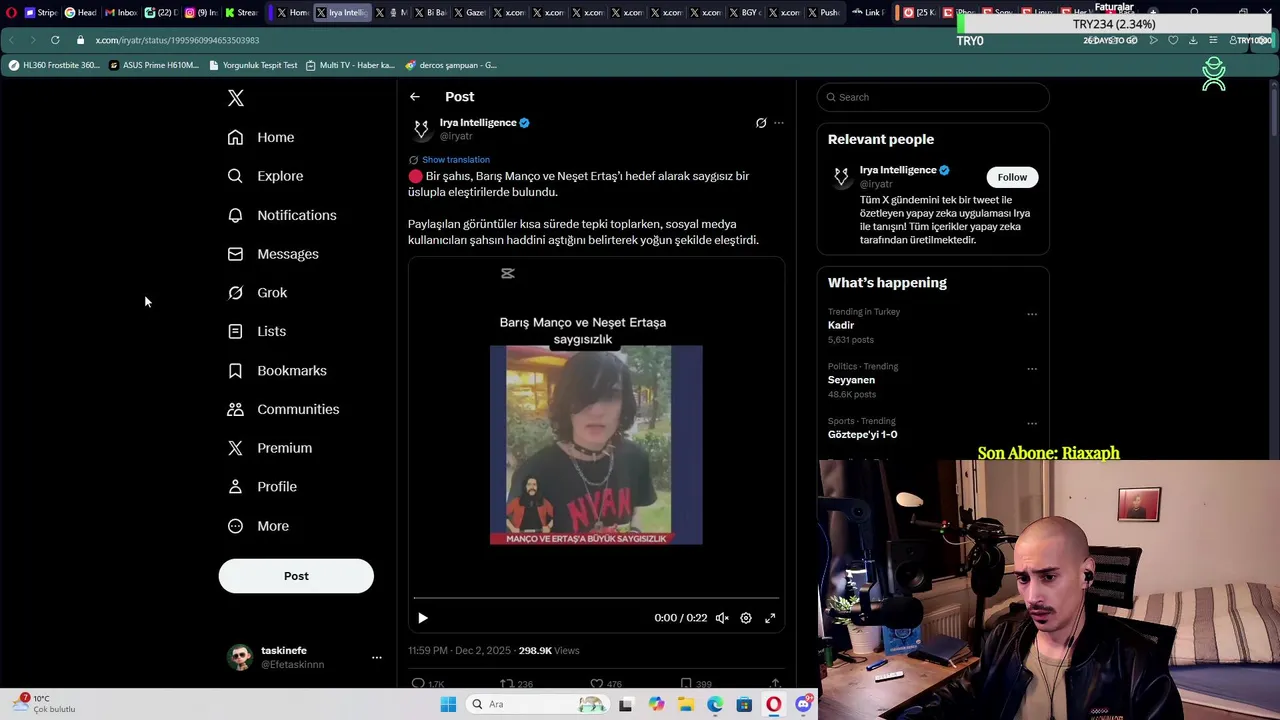This screenshot has height=720, width=1280.
Task: Click the @iryatr handle in the post
Action: tap(456, 136)
